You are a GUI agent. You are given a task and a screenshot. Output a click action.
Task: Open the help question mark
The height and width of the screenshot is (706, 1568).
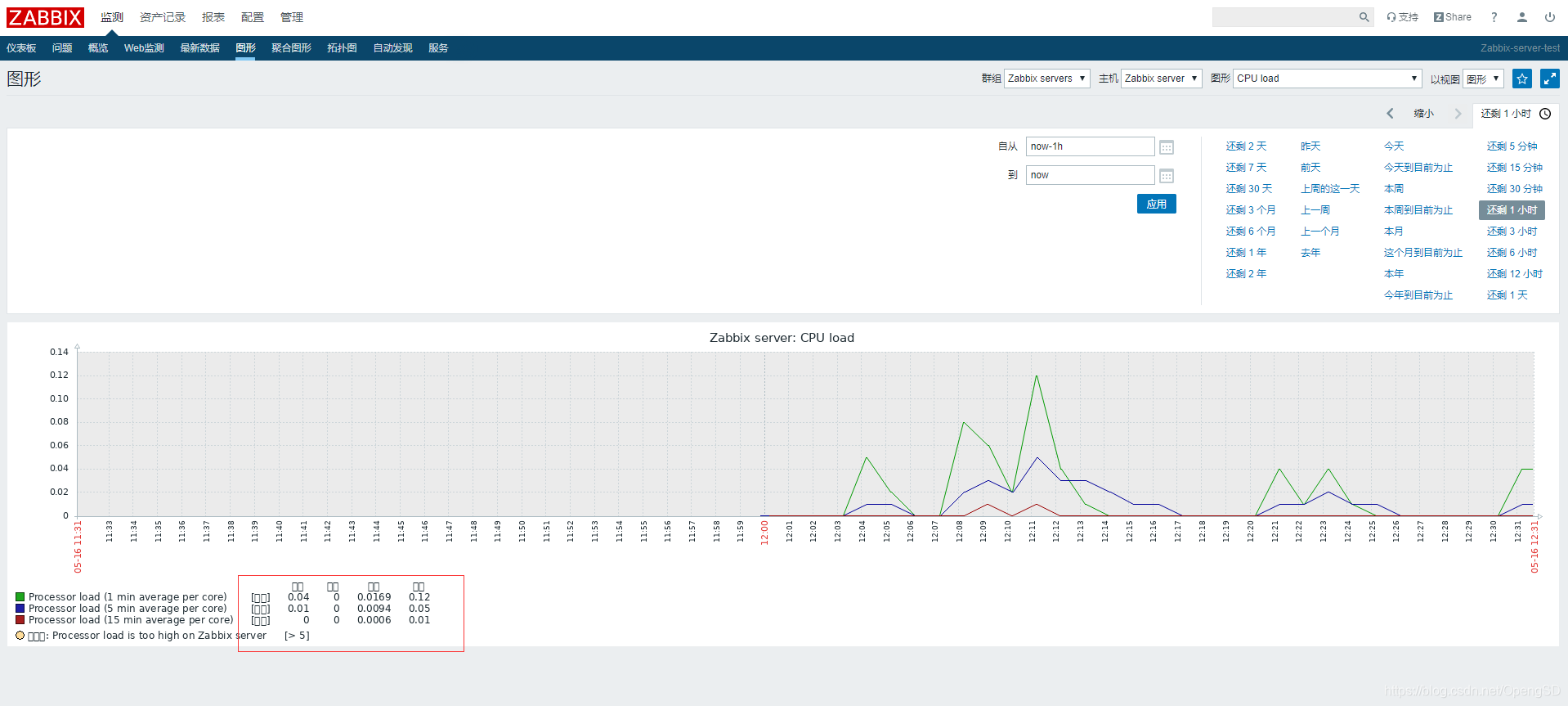click(1494, 17)
